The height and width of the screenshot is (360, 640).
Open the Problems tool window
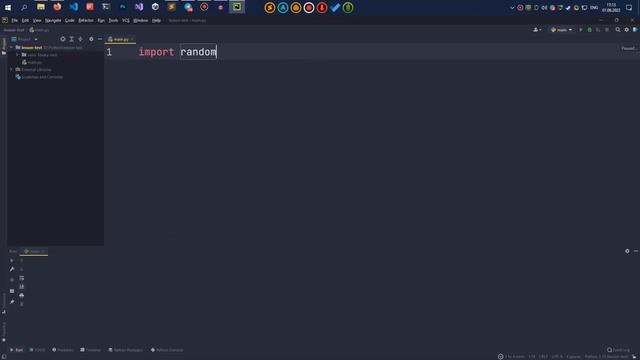(x=63, y=350)
